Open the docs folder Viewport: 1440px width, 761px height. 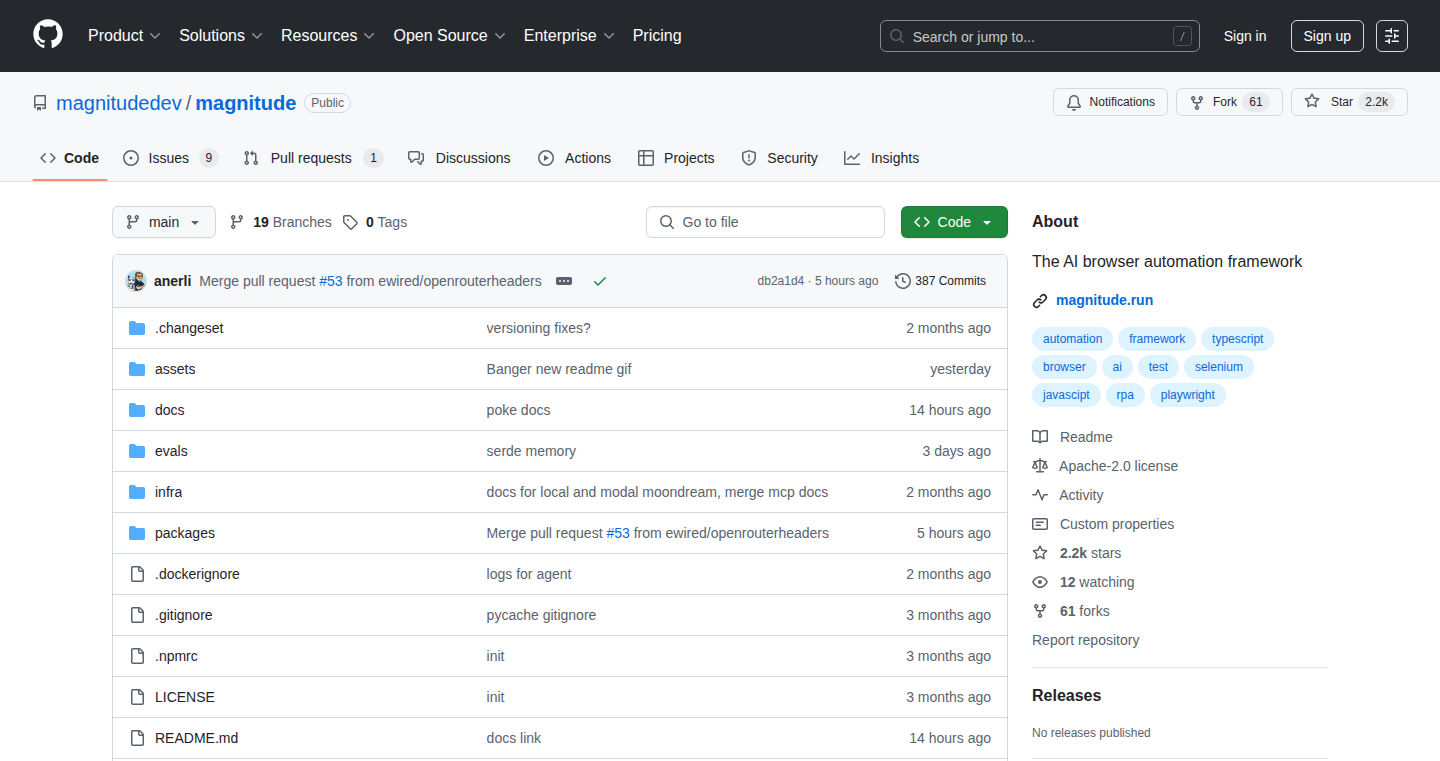coord(170,410)
